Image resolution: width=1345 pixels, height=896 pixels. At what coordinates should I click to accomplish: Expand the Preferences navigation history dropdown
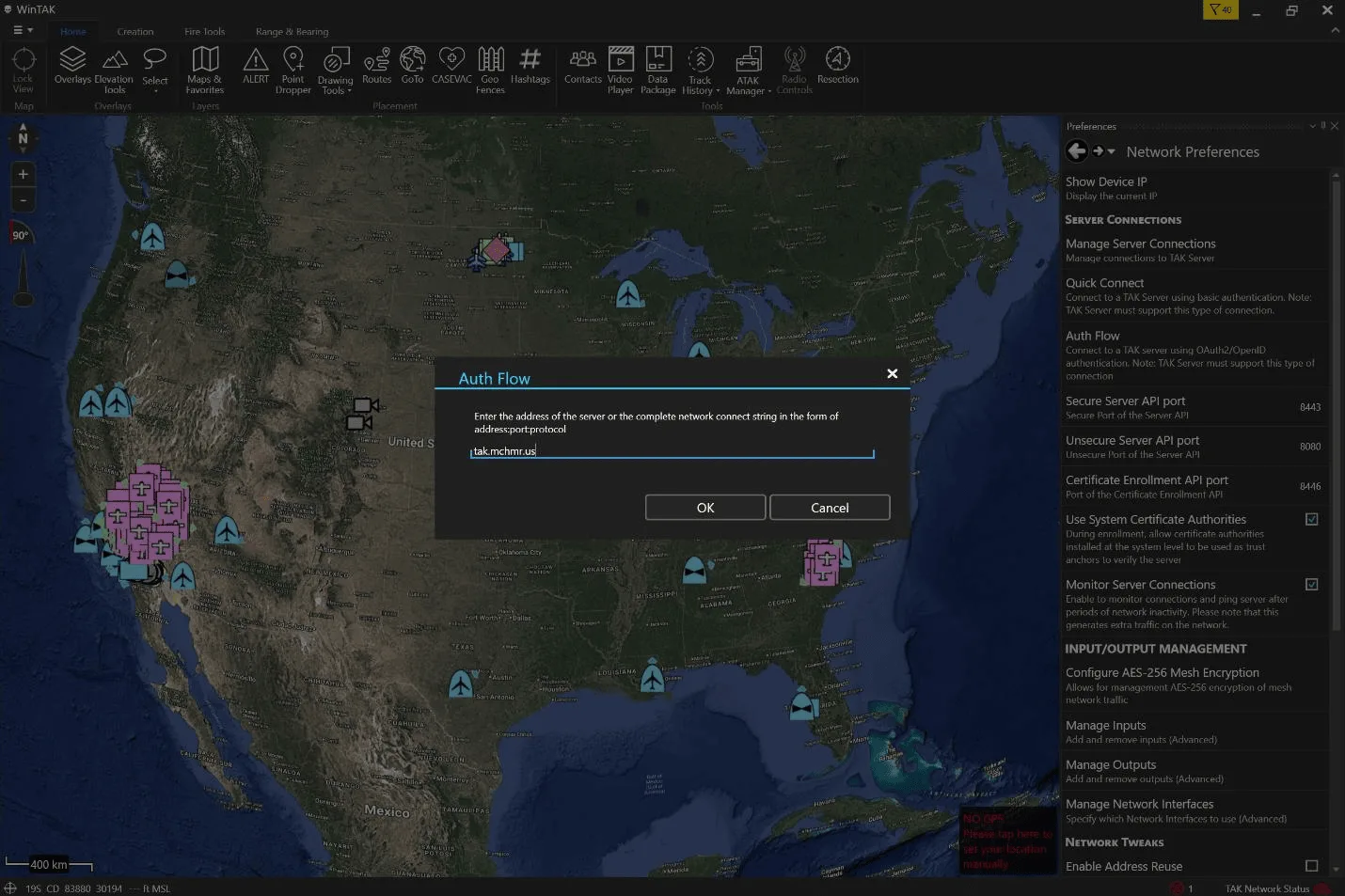point(1112,151)
